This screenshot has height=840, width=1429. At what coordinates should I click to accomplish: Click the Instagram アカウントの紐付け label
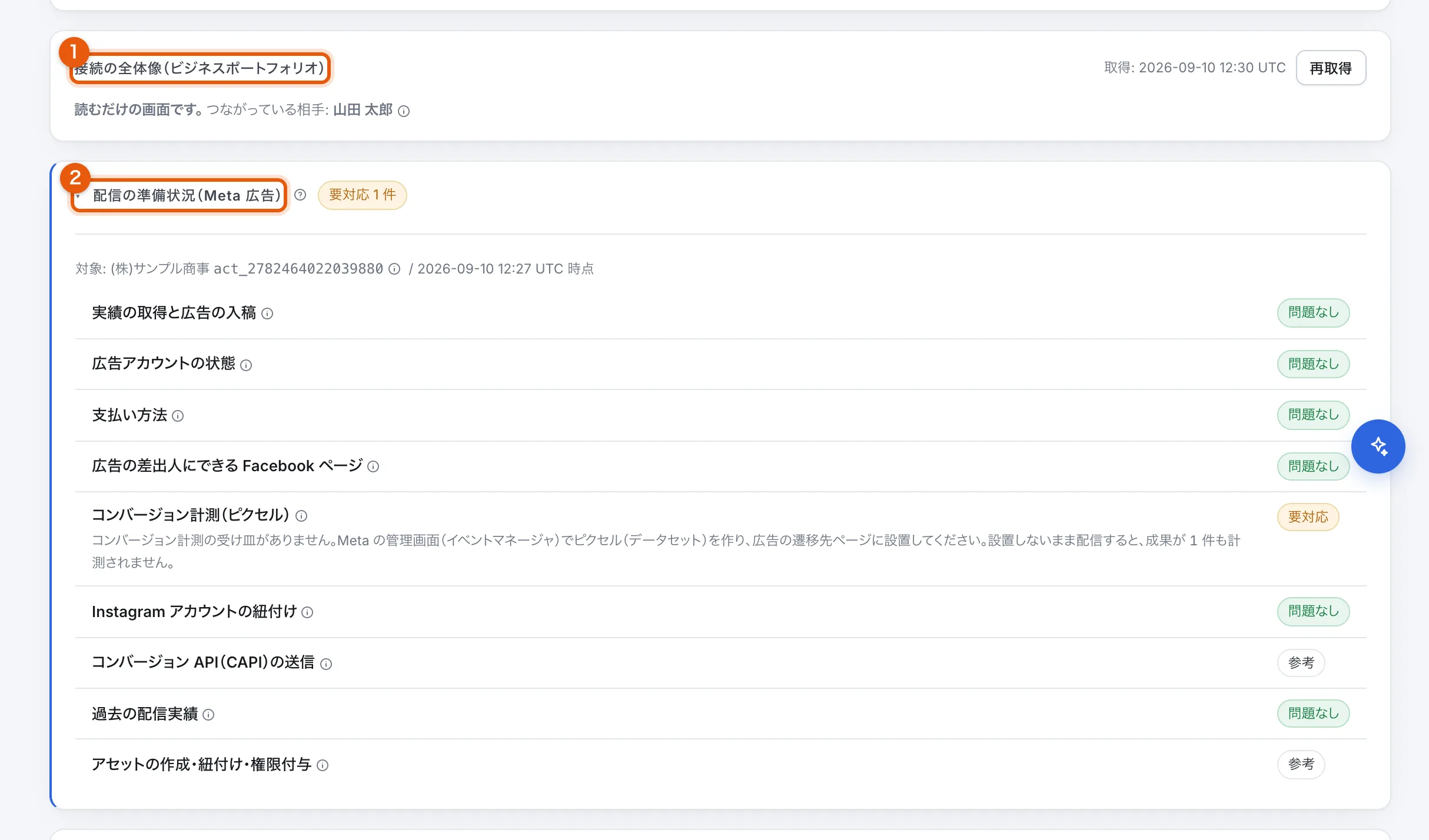click(x=194, y=612)
